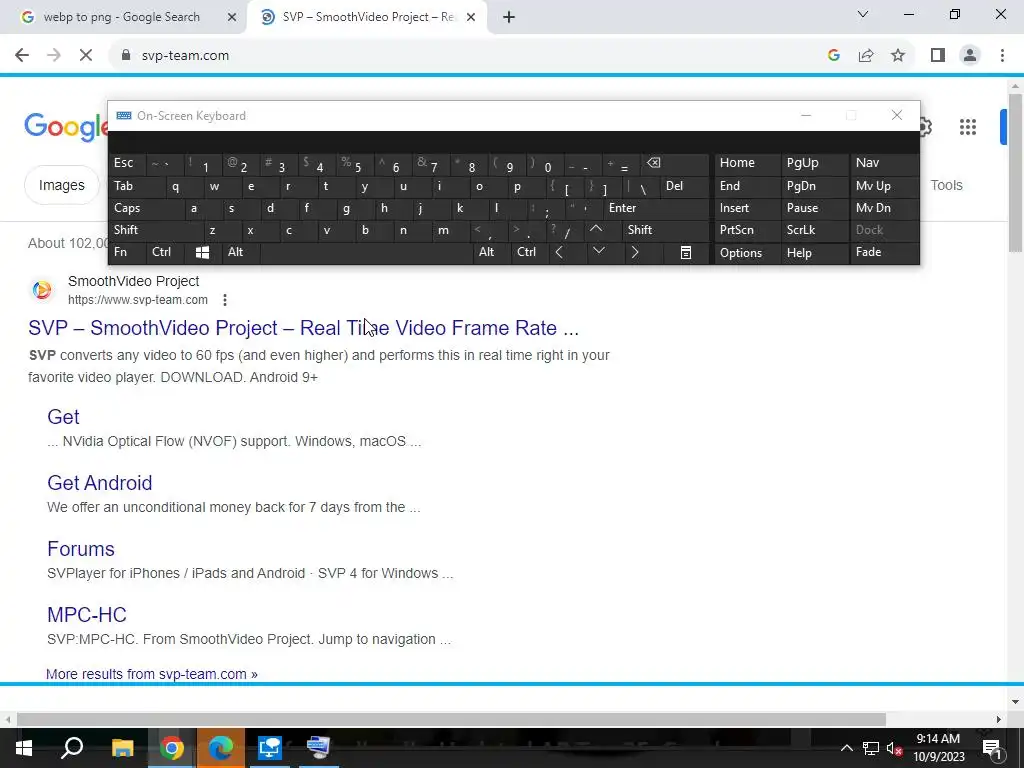Click the horizontal scrollbar at the bottom
Image resolution: width=1024 pixels, height=768 pixels.
pos(451,720)
